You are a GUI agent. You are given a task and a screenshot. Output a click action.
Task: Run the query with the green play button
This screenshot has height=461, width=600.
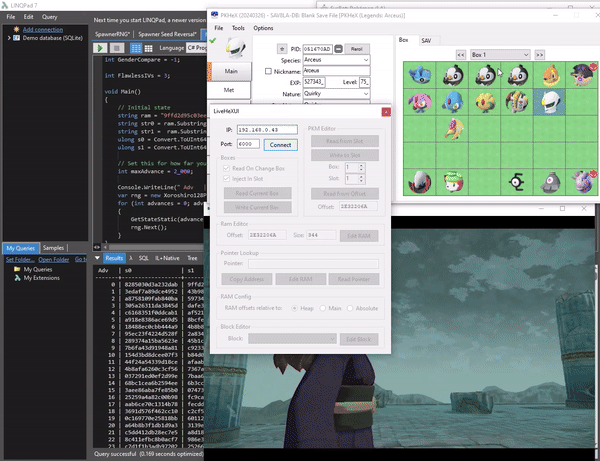[100, 48]
